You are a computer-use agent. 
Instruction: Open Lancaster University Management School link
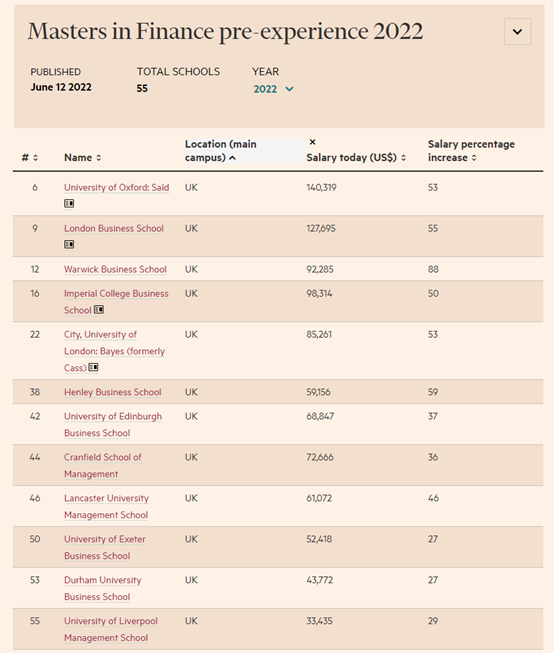(106, 506)
